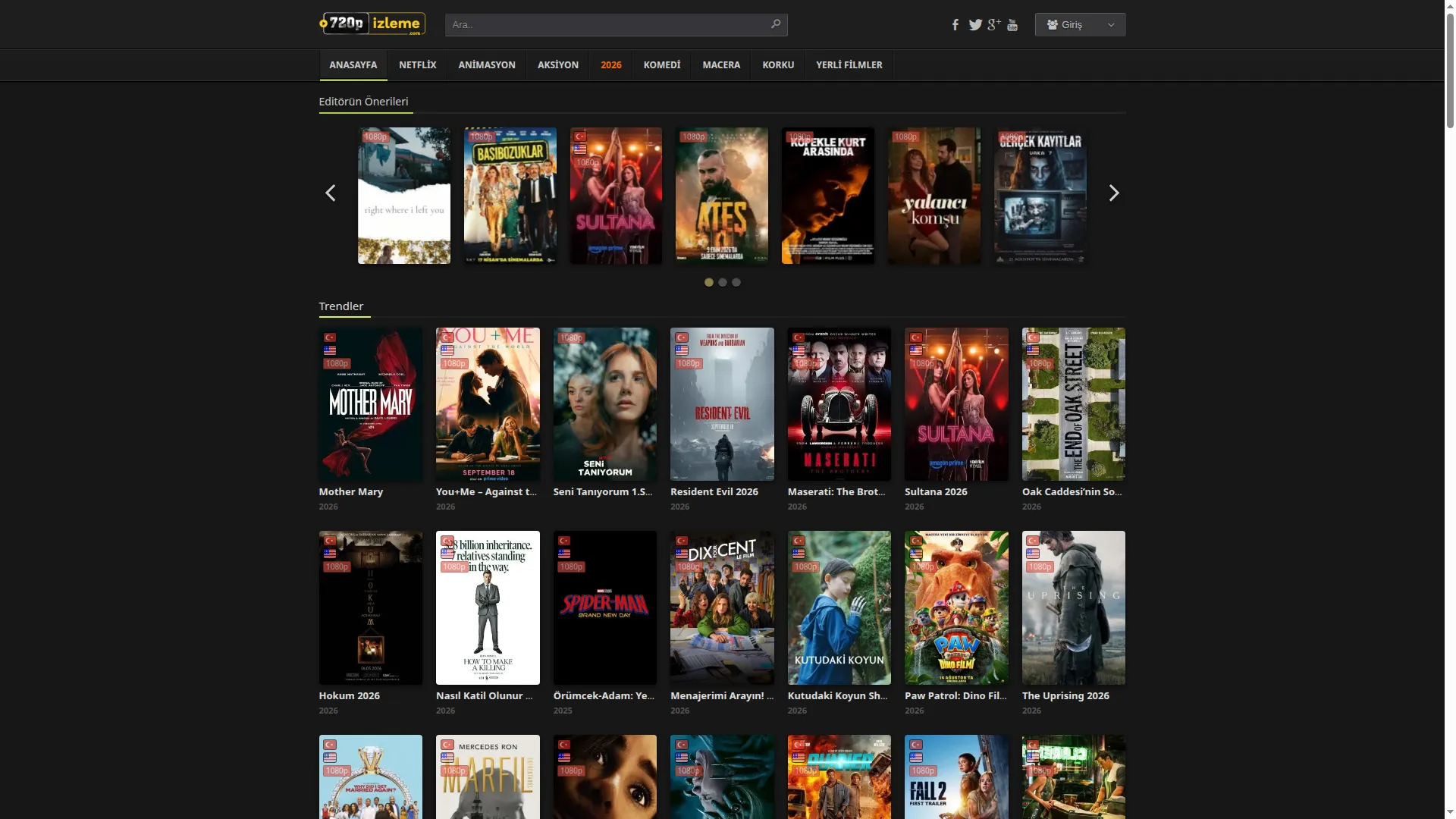Open the Ateş poster in editor picks

tap(722, 196)
